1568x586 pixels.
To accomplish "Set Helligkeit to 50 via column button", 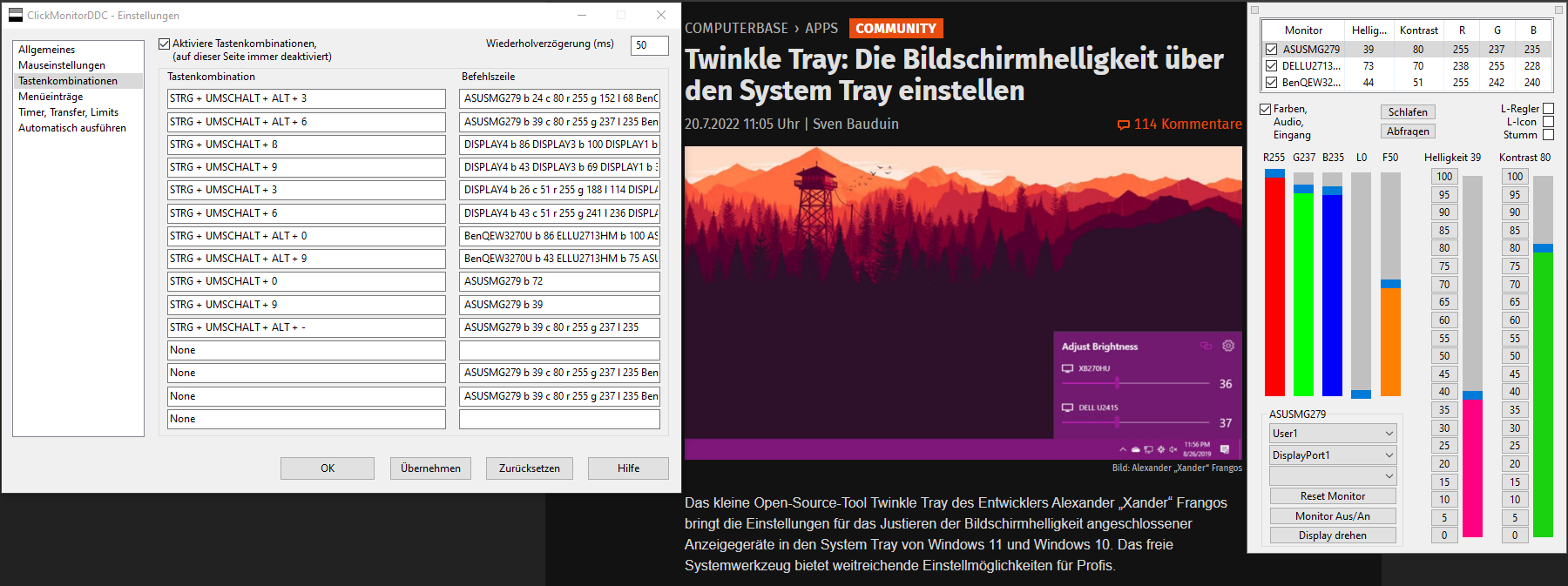I will 1444,356.
